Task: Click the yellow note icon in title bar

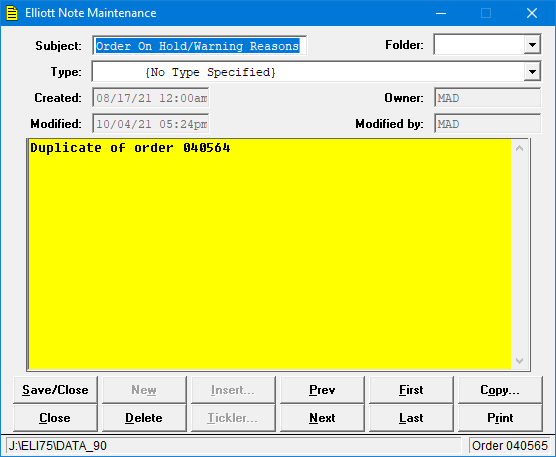Action: click(x=12, y=13)
